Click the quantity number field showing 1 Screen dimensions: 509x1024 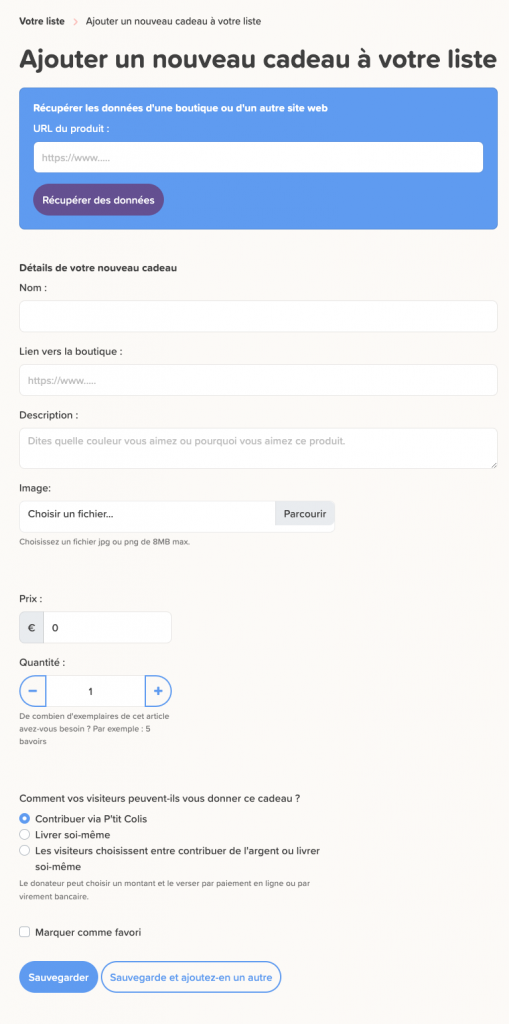[95, 691]
